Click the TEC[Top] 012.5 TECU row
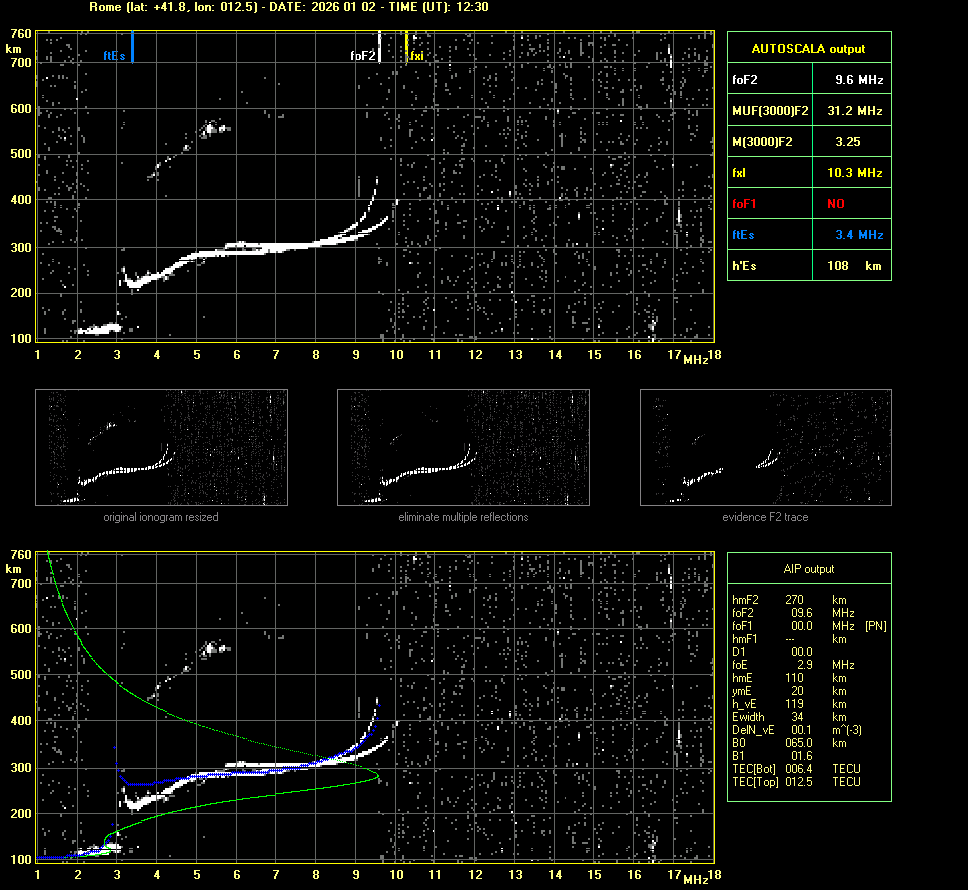The width and height of the screenshot is (968, 890). tap(796, 781)
